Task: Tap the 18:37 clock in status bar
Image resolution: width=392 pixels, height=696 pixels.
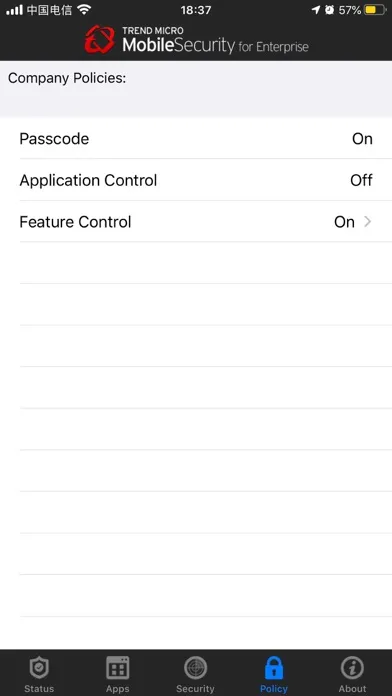Action: click(x=196, y=10)
